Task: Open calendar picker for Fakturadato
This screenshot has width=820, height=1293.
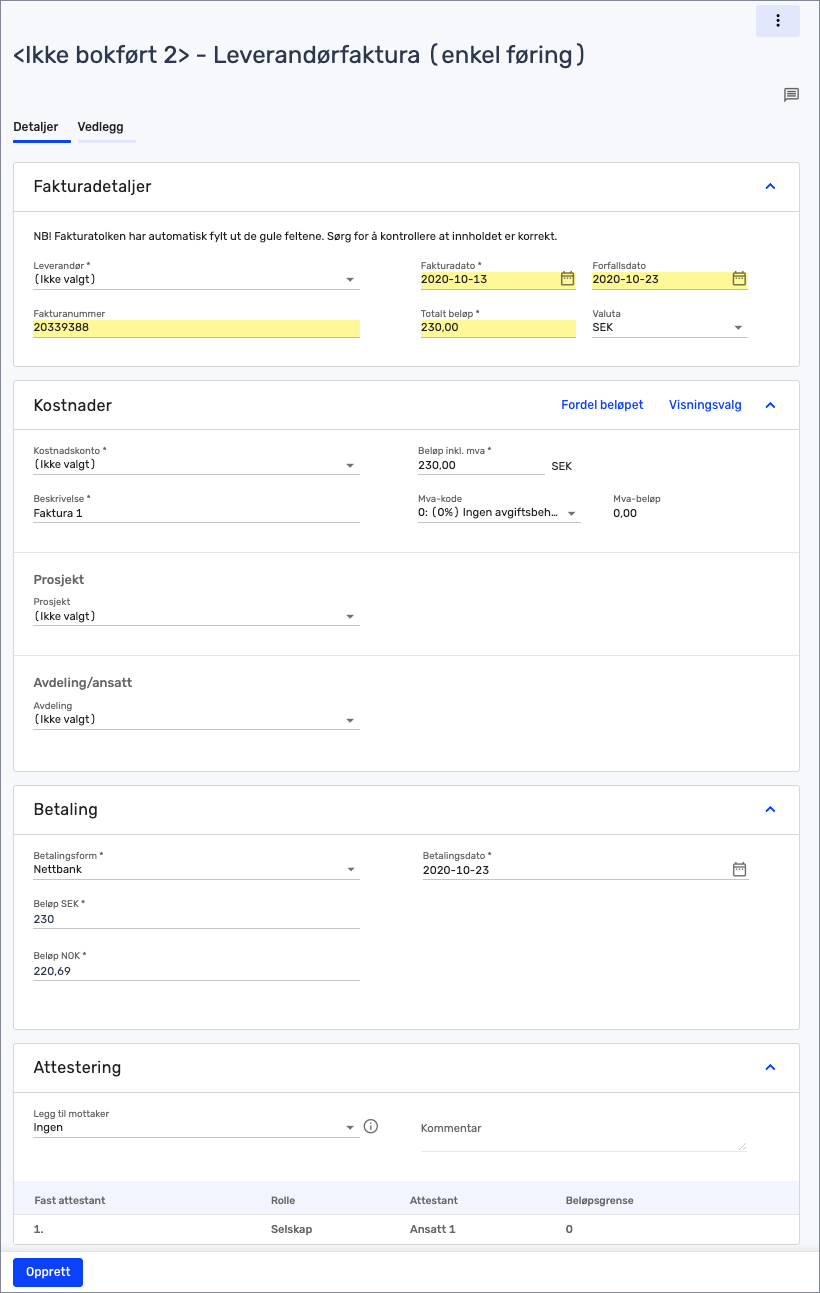Action: [567, 279]
